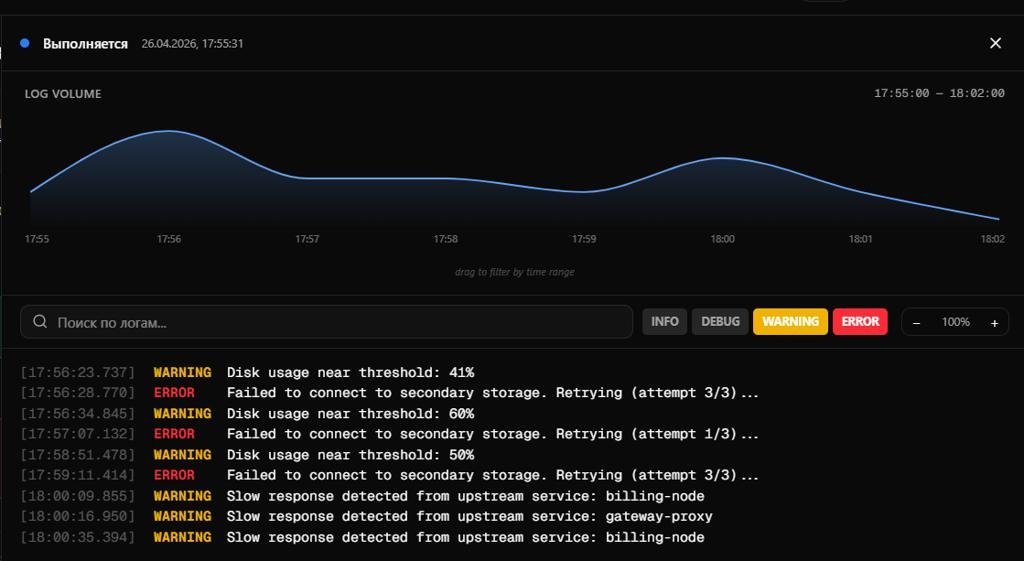This screenshot has height=561, width=1024.
Task: Select log line 'Disk usage near threshold: 50%'
Action: [x=350, y=455]
